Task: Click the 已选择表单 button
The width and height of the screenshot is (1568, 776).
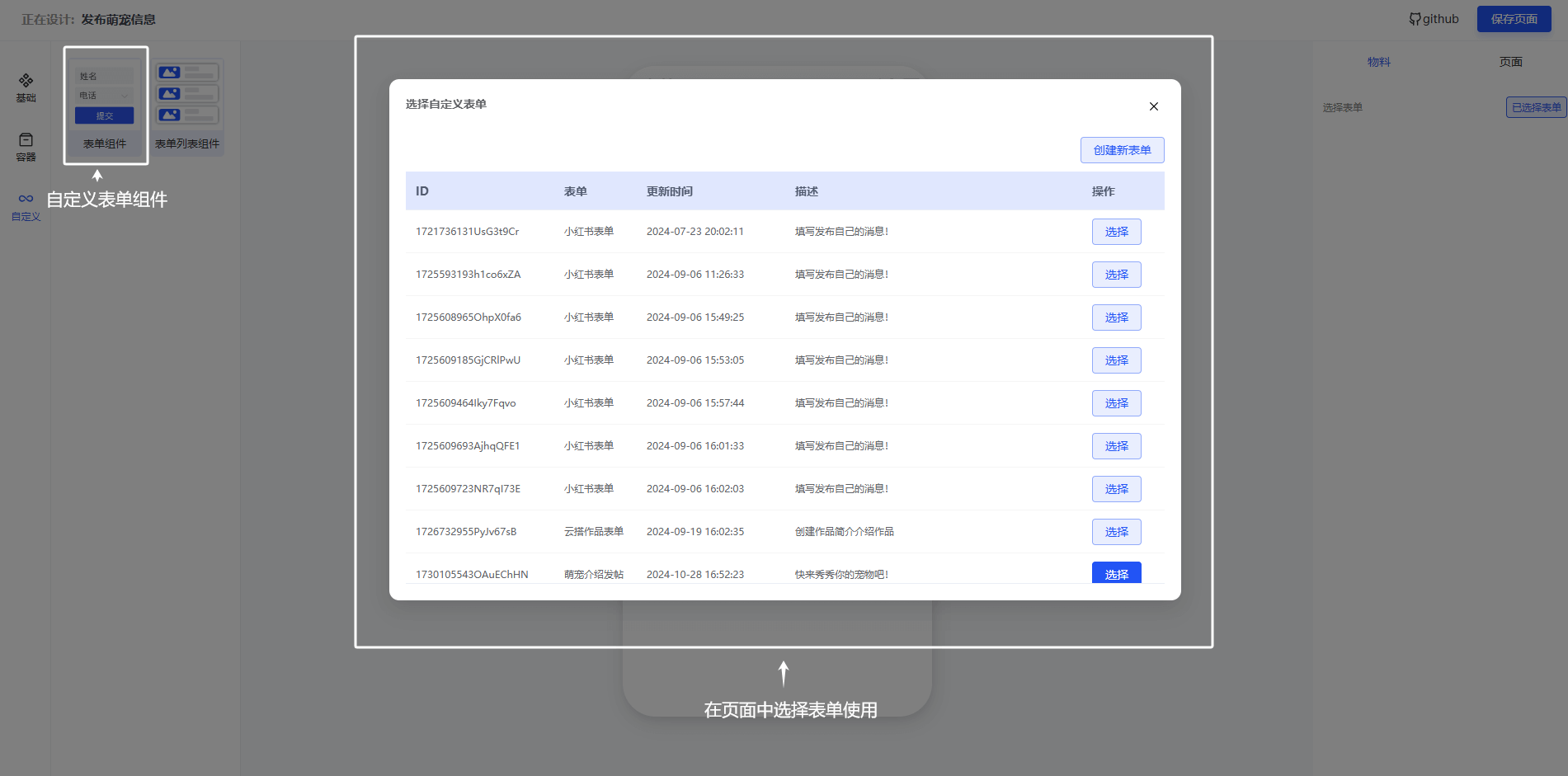Action: pos(1535,107)
